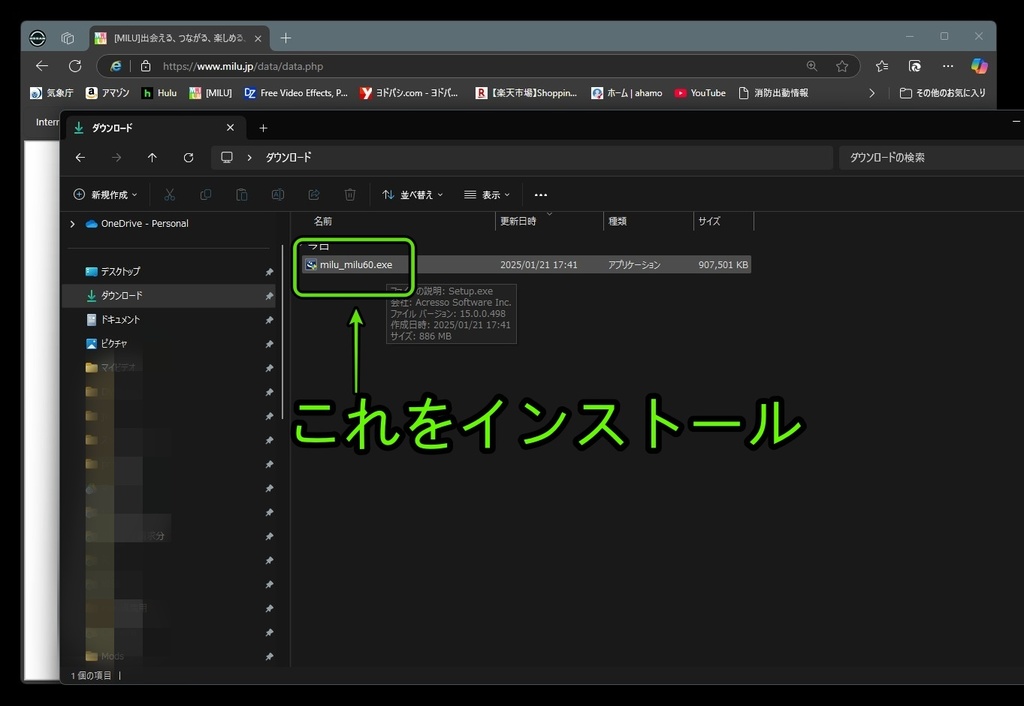1024x706 pixels.
Task: Open デスクトップ in the sidebar
Action: pos(112,271)
